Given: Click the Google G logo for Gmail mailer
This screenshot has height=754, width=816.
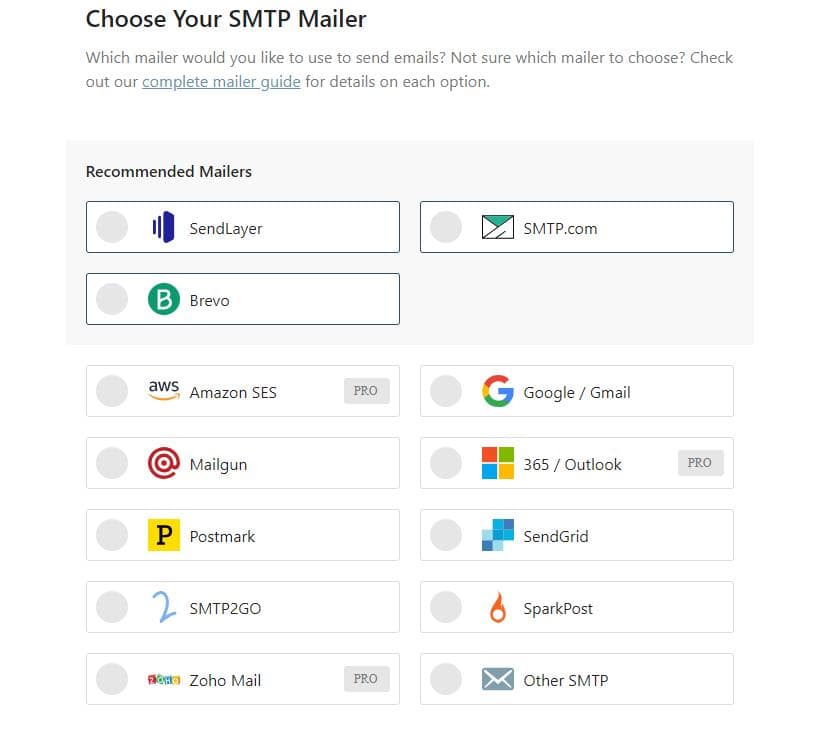Looking at the screenshot, I should click(497, 391).
